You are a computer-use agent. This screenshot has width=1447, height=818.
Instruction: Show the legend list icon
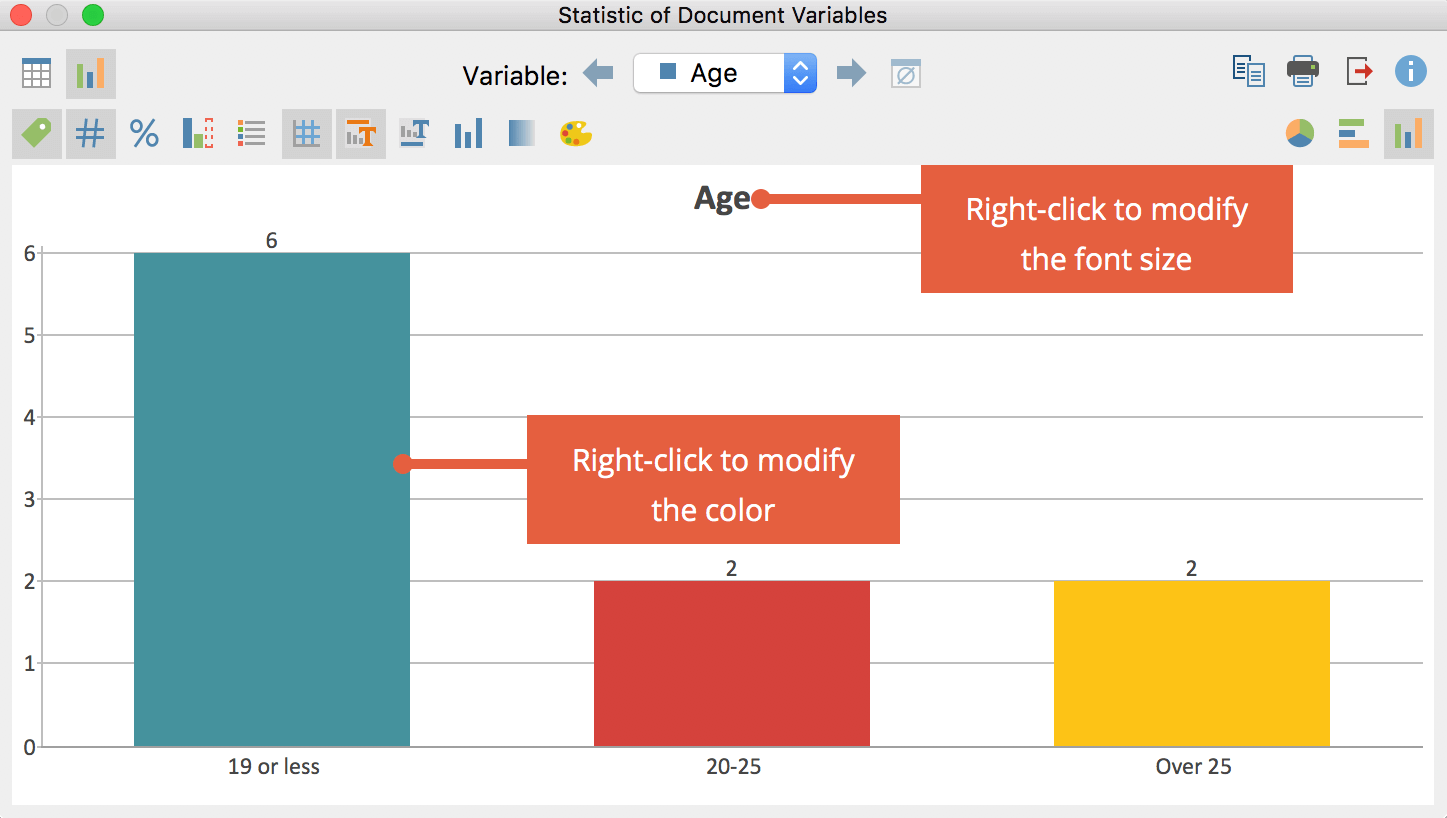(251, 134)
